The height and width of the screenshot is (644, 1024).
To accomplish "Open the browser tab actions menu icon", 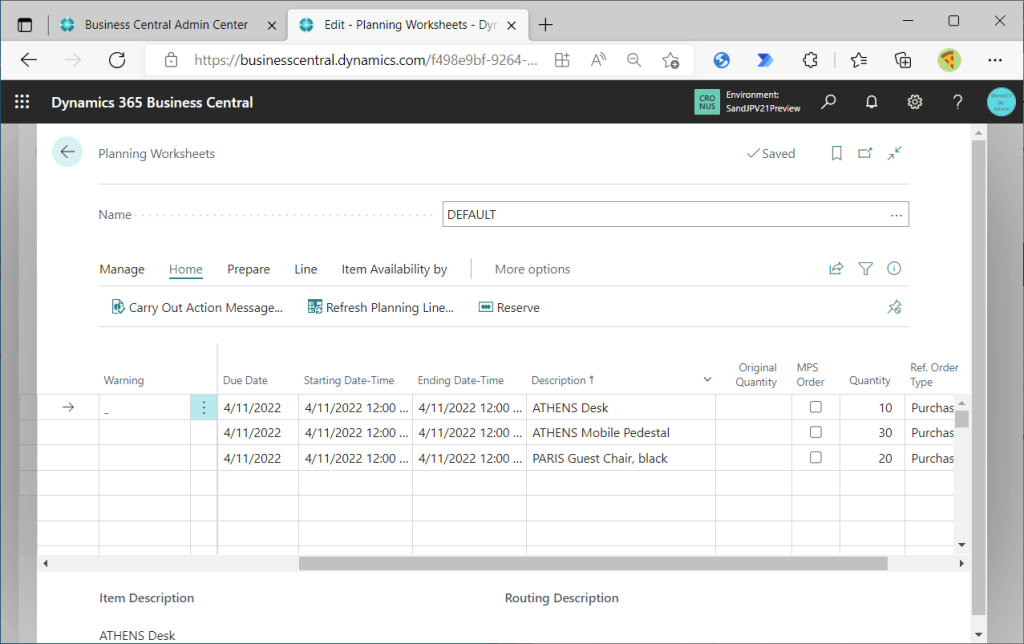I will point(25,25).
